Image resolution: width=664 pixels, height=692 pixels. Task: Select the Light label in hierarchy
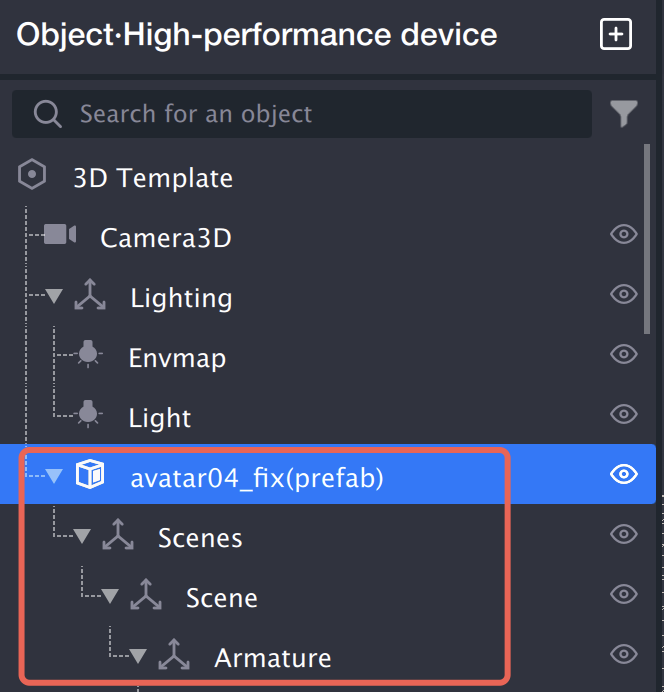click(160, 418)
